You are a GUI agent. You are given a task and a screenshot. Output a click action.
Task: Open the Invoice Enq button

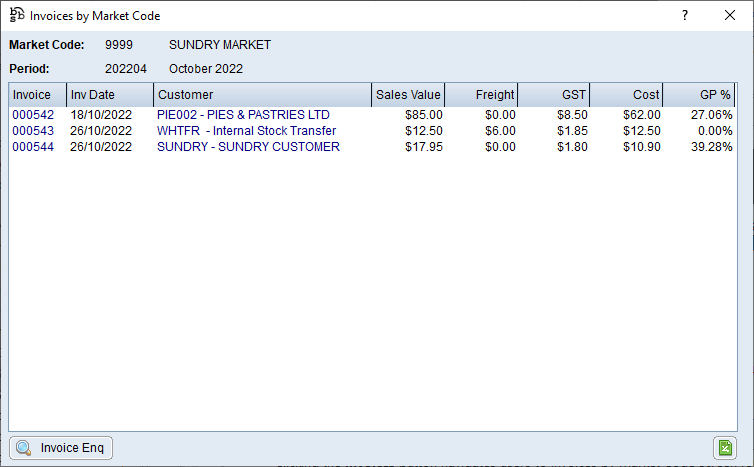pos(61,448)
